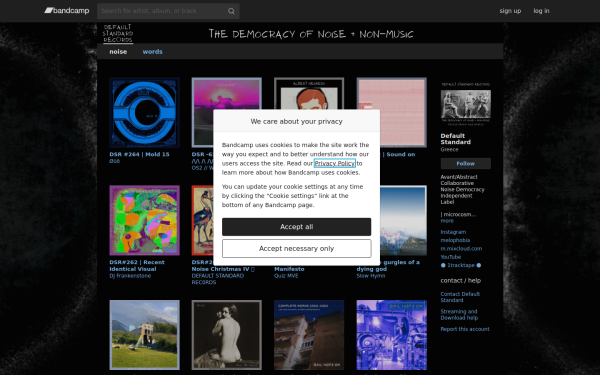This screenshot has height=375, width=600.
Task: Open the YouTube link
Action: 451,257
